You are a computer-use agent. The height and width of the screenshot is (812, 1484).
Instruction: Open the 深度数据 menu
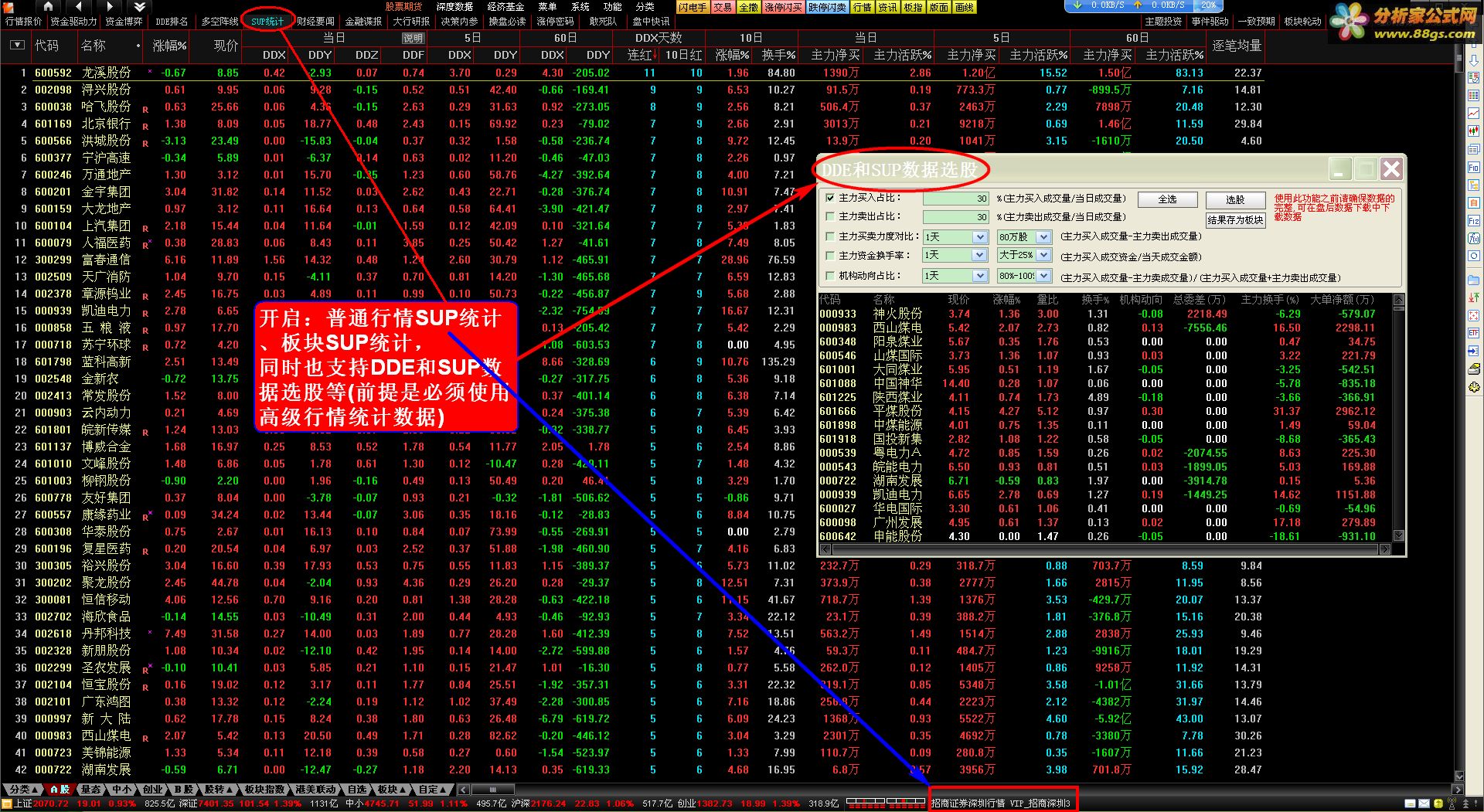click(454, 6)
